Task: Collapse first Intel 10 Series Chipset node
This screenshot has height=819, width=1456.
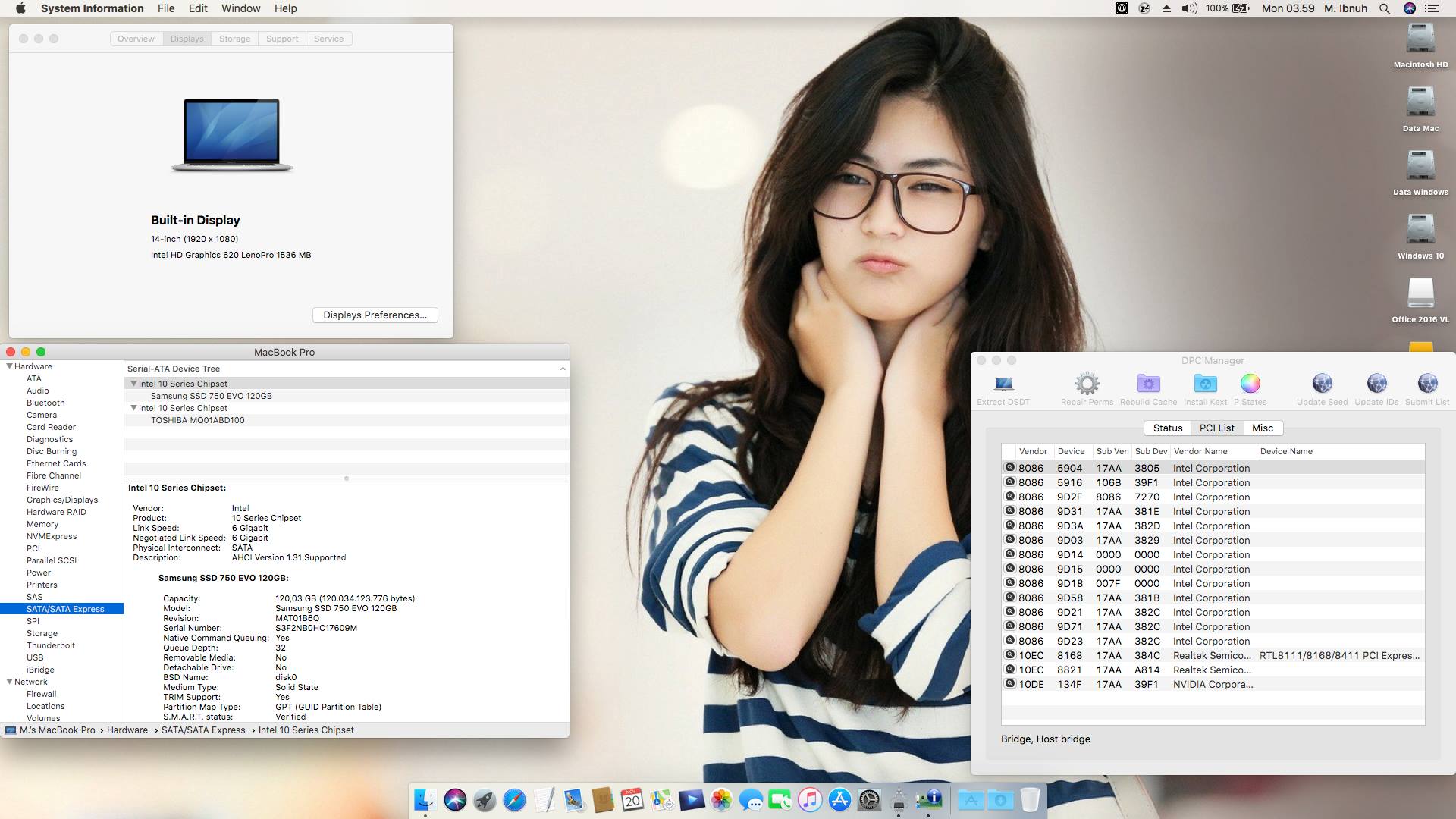Action: coord(133,384)
